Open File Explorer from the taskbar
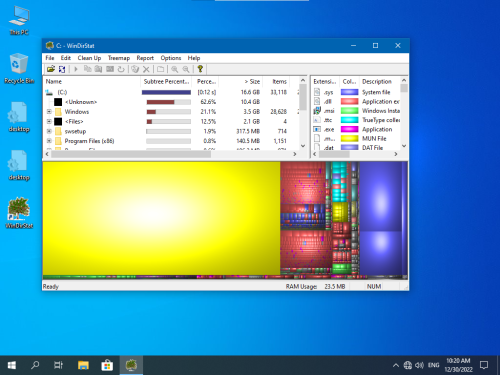Viewport: 500px width, 375px height. [83, 365]
